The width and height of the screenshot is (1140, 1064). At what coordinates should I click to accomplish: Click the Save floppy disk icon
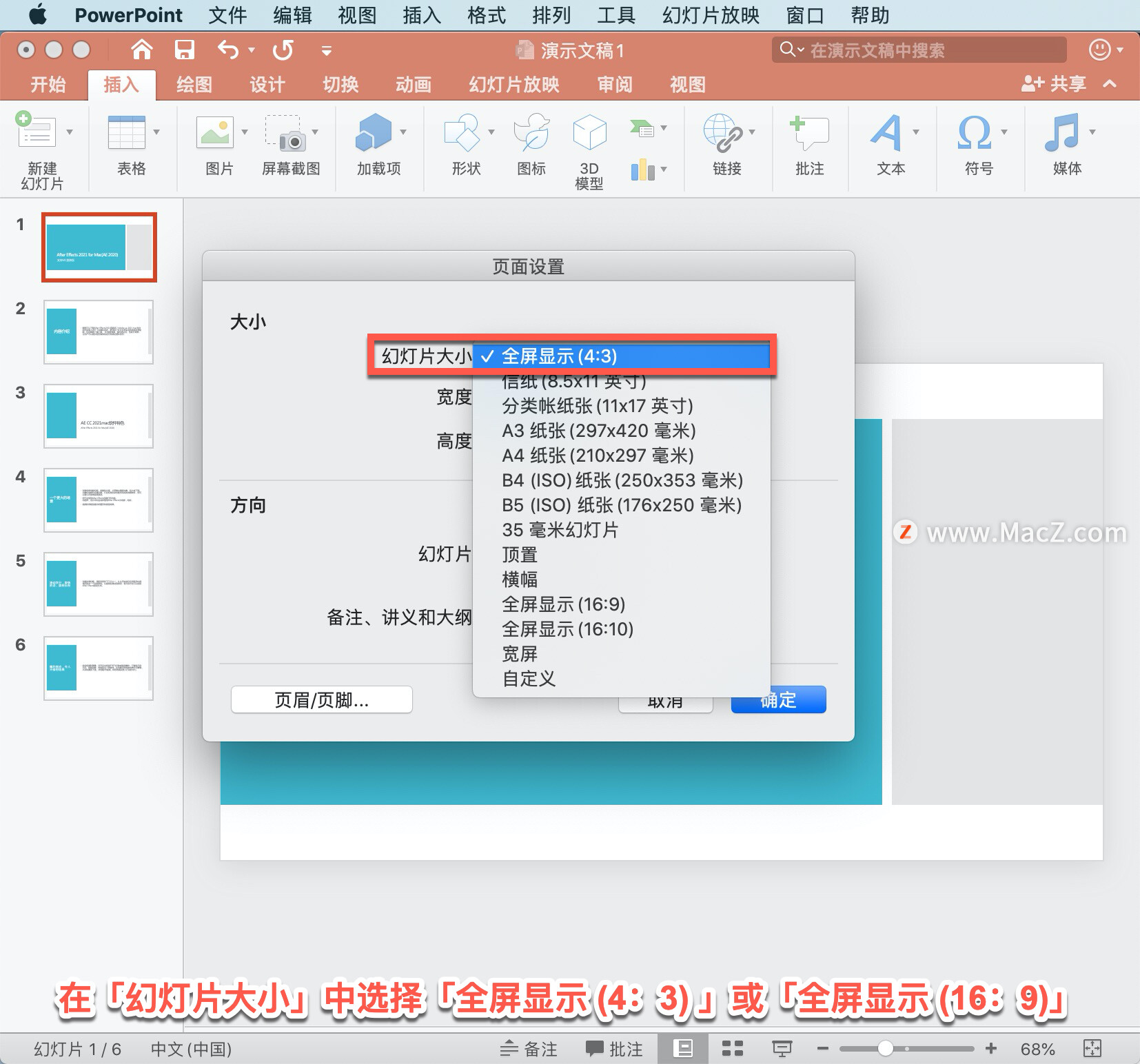pos(184,50)
